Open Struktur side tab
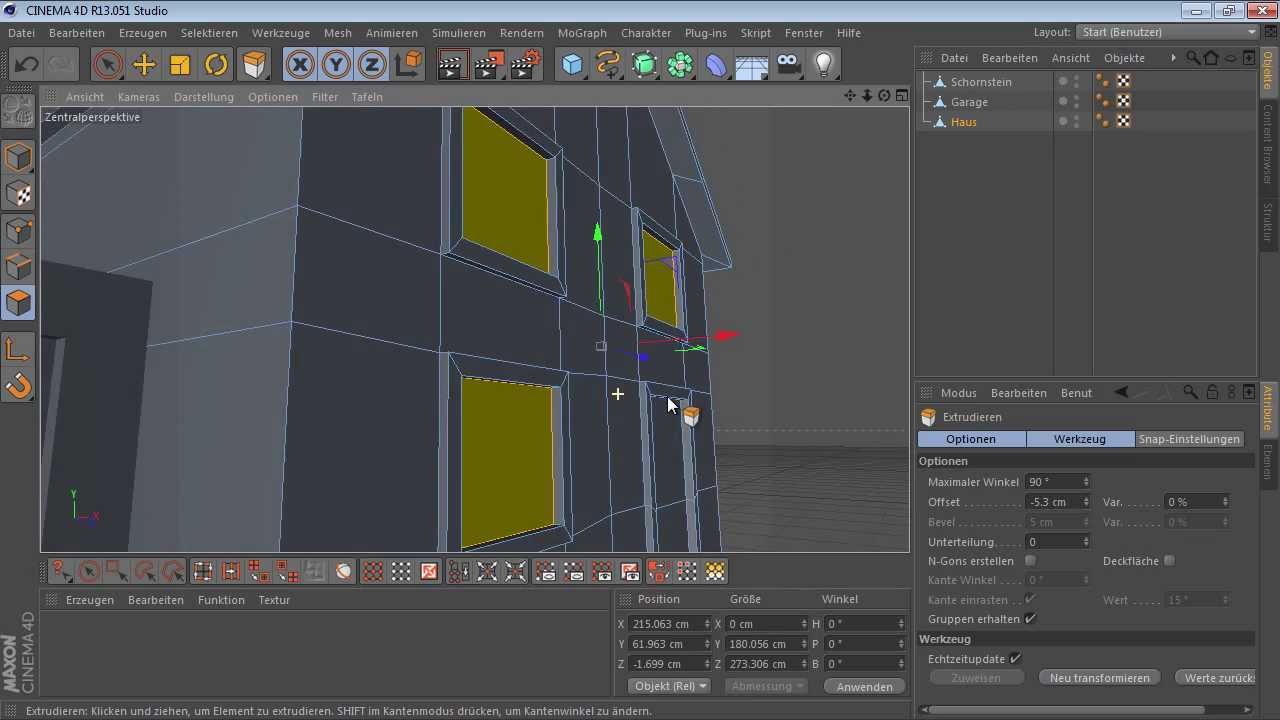Image resolution: width=1280 pixels, height=720 pixels. (1268, 221)
